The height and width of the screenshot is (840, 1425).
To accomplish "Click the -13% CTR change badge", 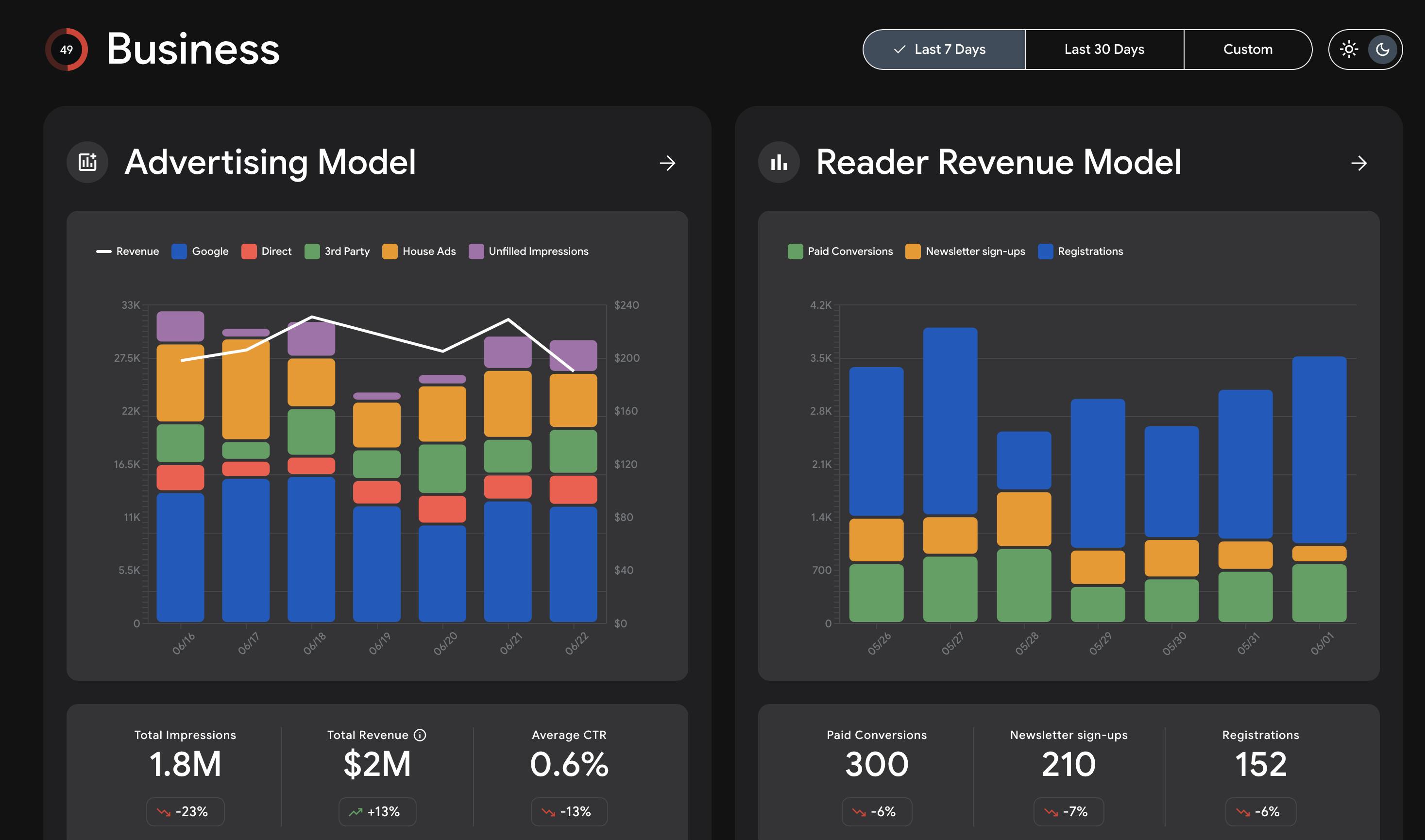I will (x=569, y=812).
